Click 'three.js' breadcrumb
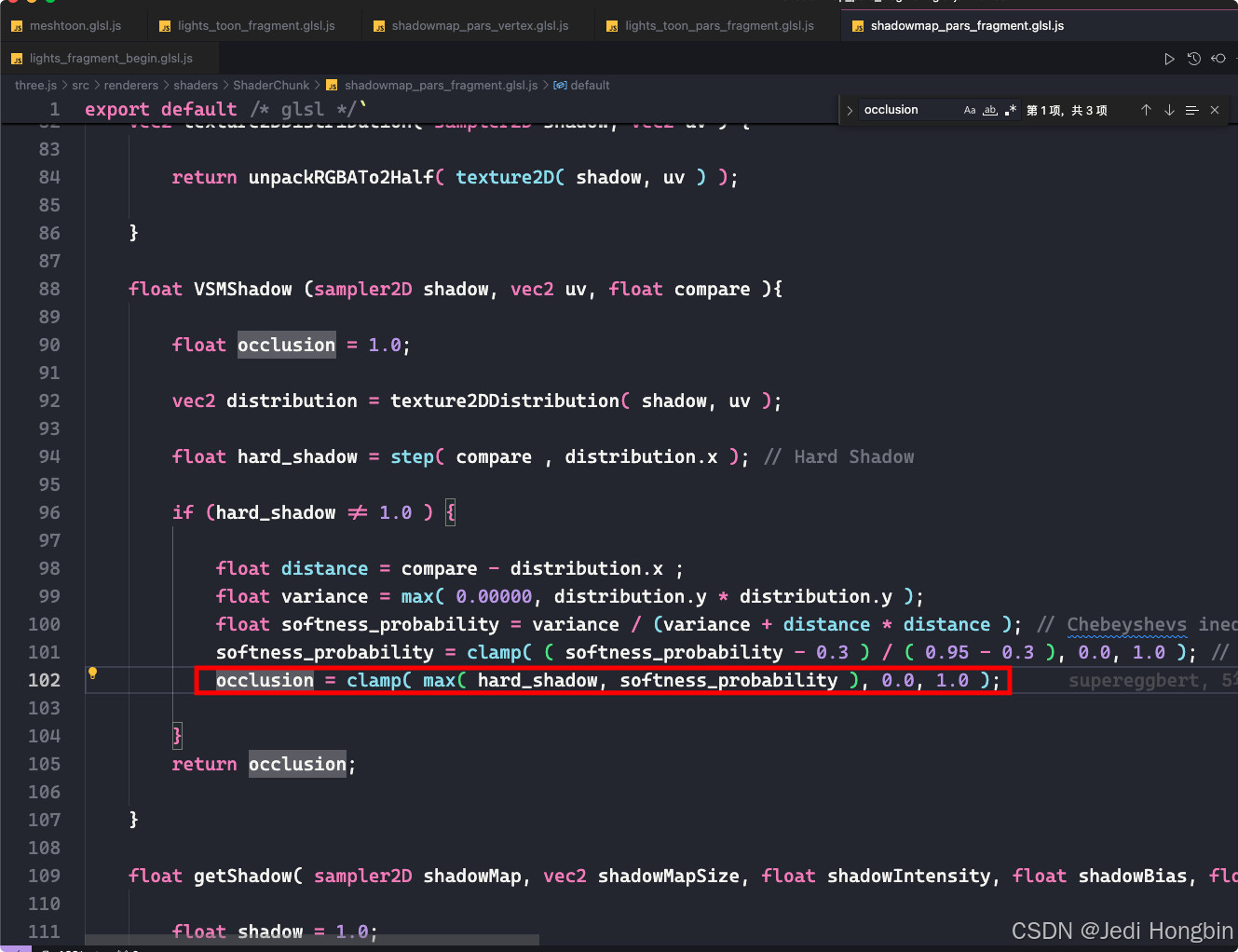This screenshot has width=1238, height=952. [35, 85]
